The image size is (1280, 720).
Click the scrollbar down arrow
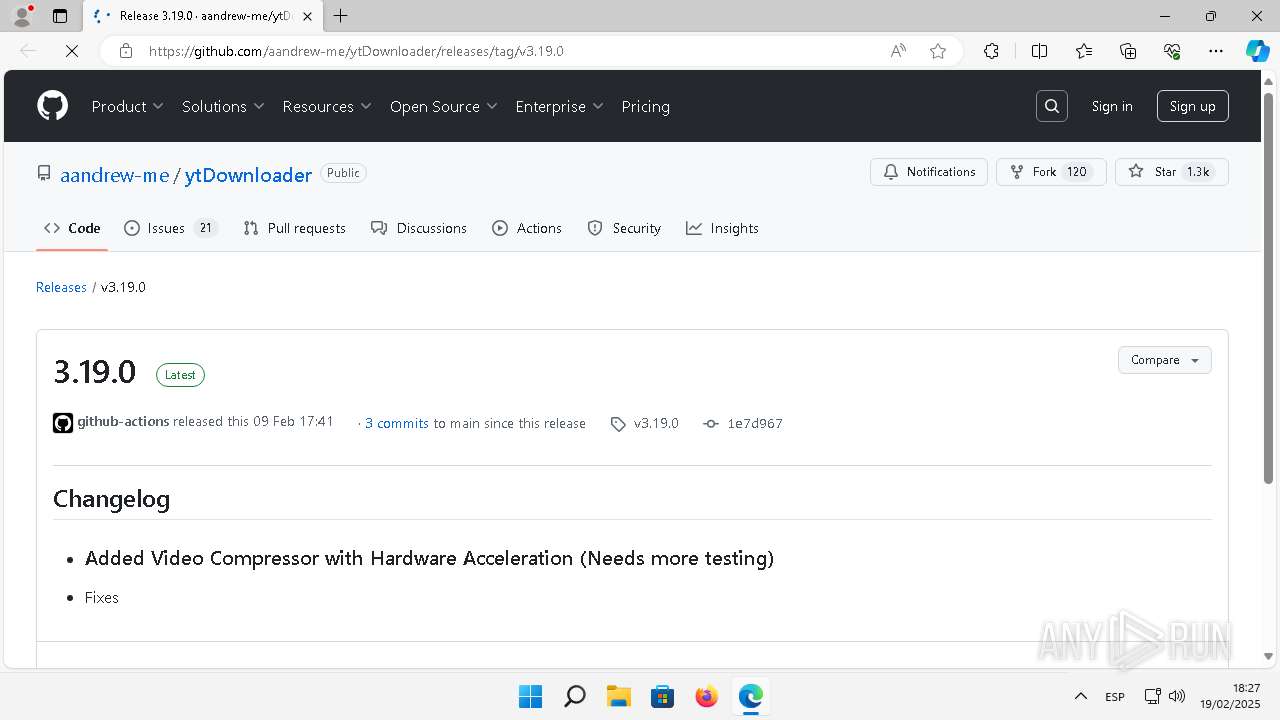(x=1269, y=656)
